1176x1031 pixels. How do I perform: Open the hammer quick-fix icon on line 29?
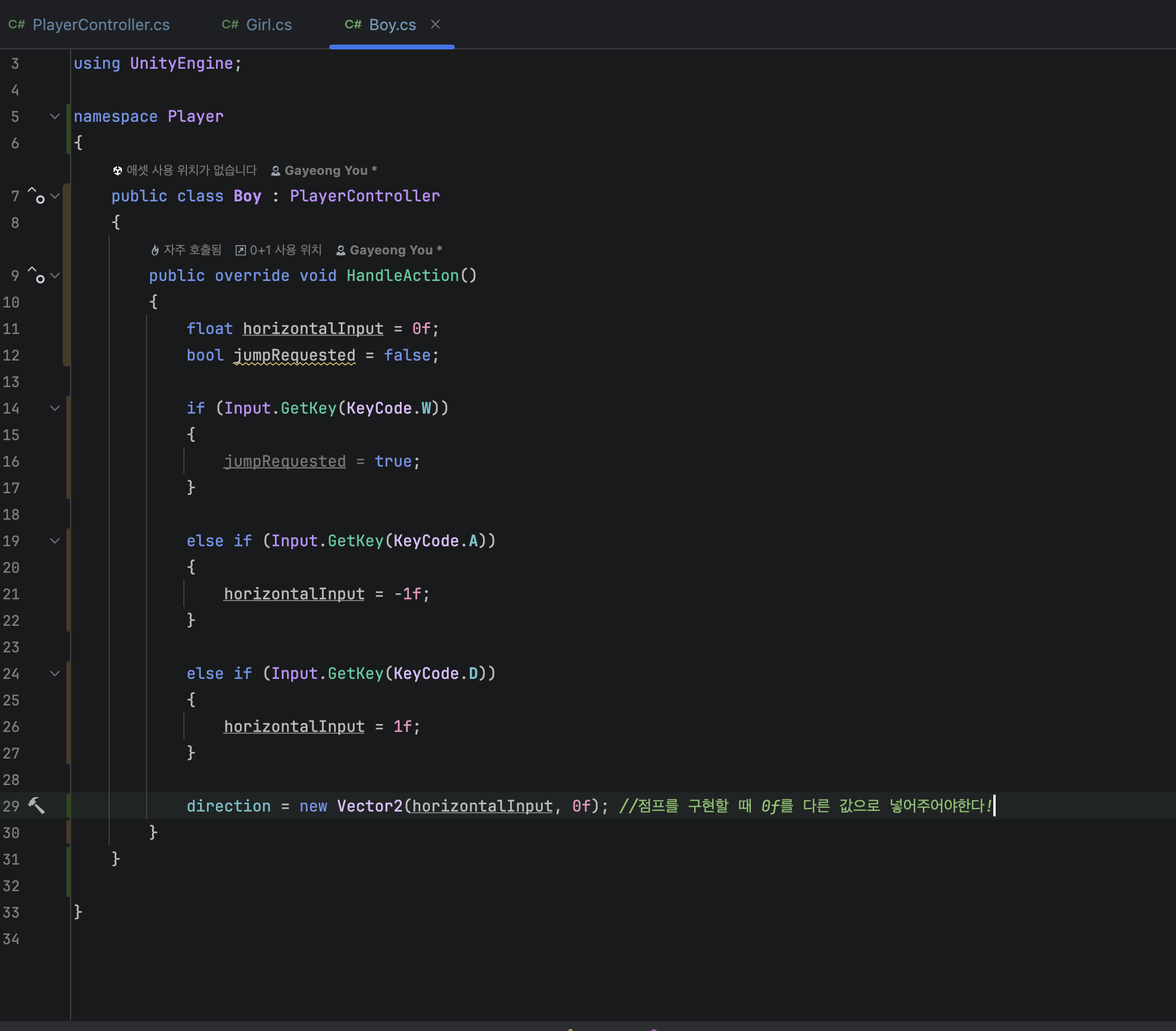click(x=36, y=806)
